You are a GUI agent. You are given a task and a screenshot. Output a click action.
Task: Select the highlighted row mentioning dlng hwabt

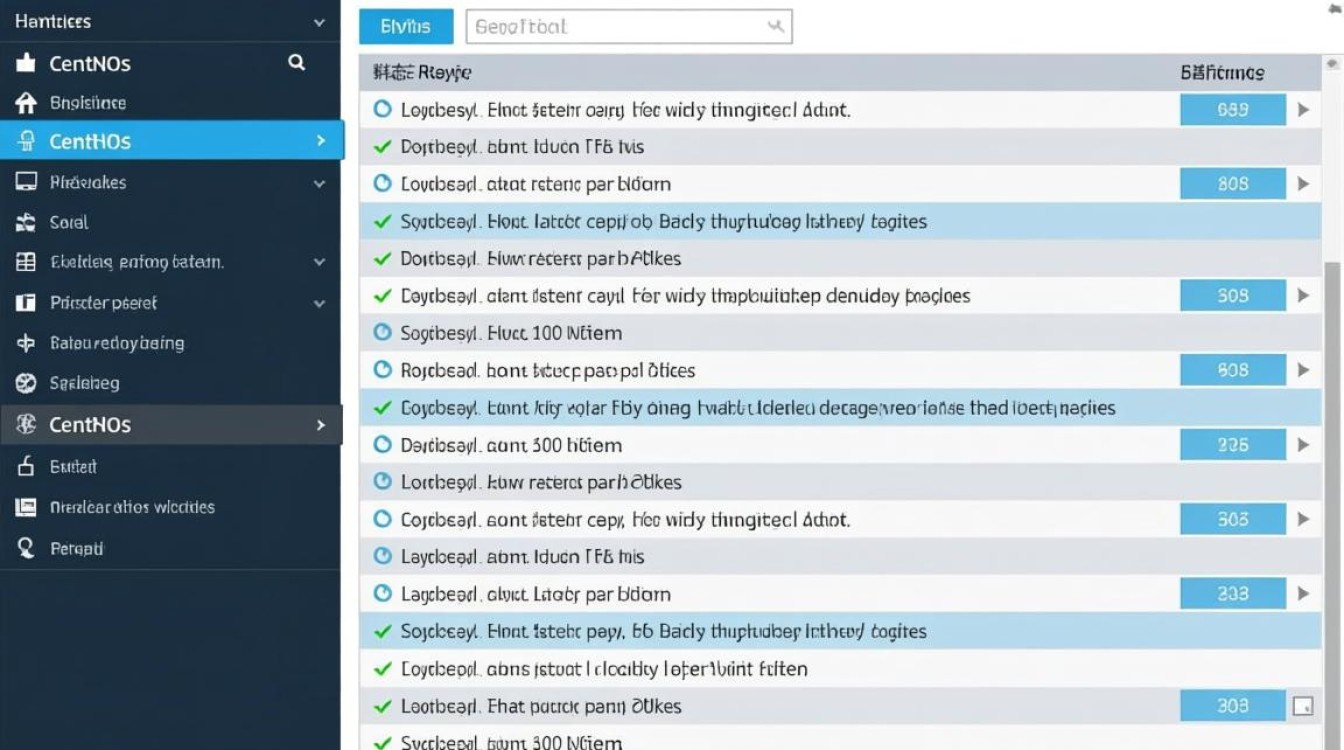click(x=840, y=408)
